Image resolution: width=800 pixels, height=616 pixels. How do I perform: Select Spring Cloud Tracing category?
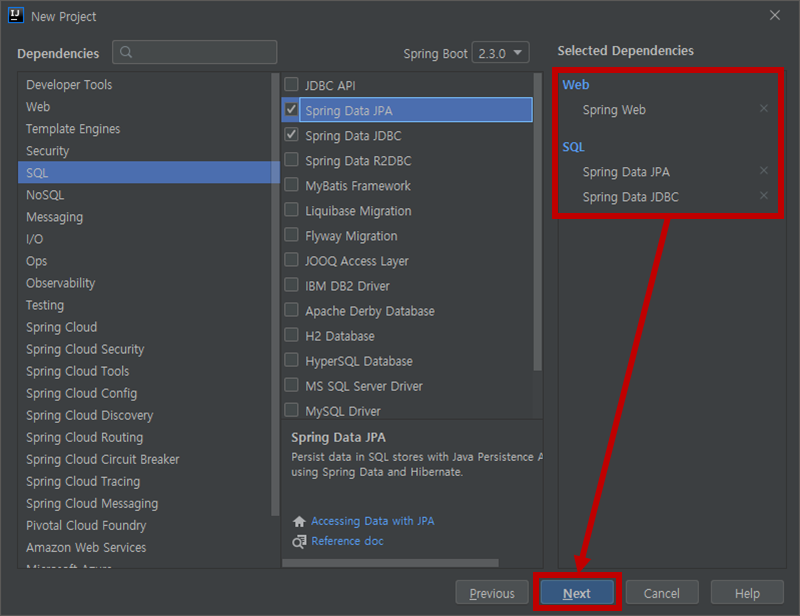point(145,481)
